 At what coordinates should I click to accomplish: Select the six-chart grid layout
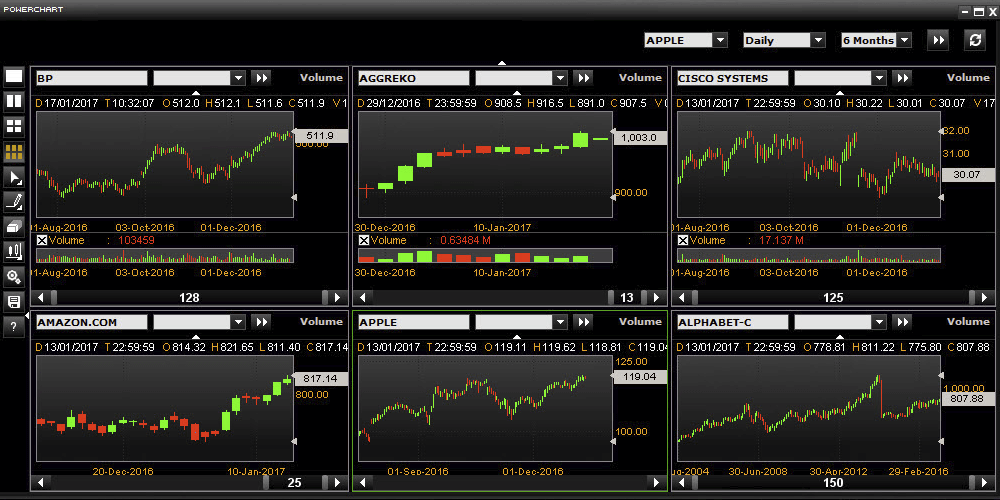14,152
